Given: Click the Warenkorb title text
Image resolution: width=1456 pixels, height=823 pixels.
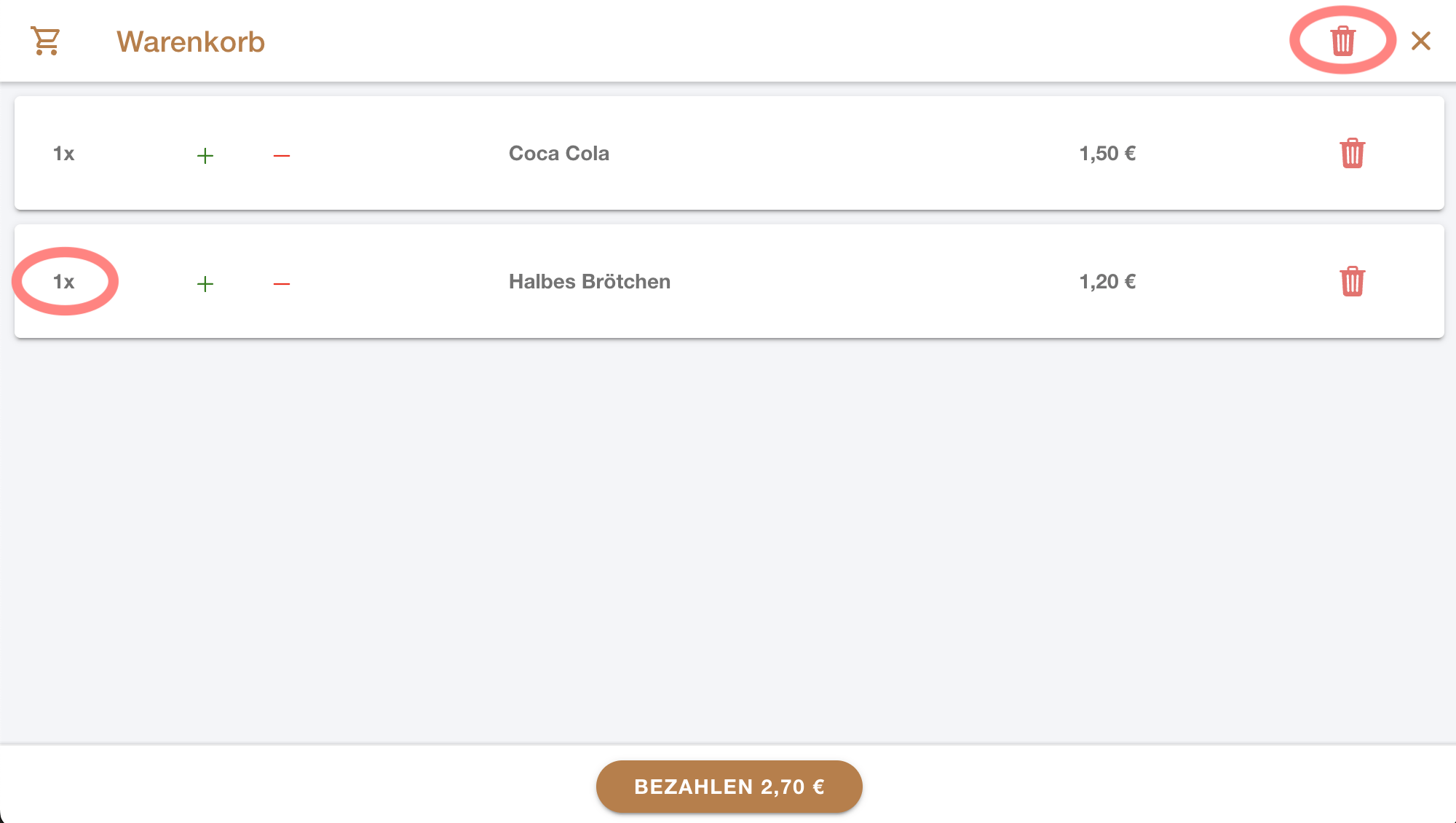Looking at the screenshot, I should pos(191,42).
